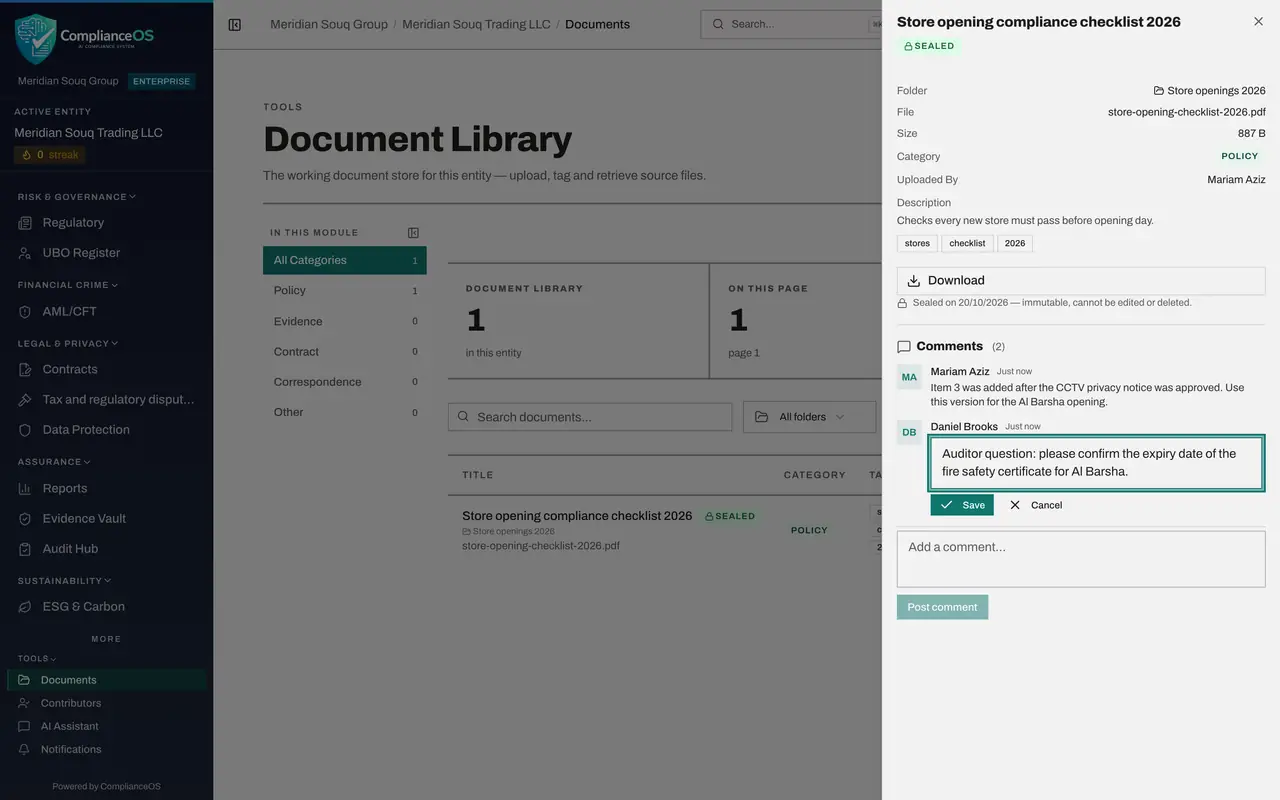Image resolution: width=1280 pixels, height=800 pixels.
Task: Click the ENTERPRISE plan badge
Action: click(161, 81)
